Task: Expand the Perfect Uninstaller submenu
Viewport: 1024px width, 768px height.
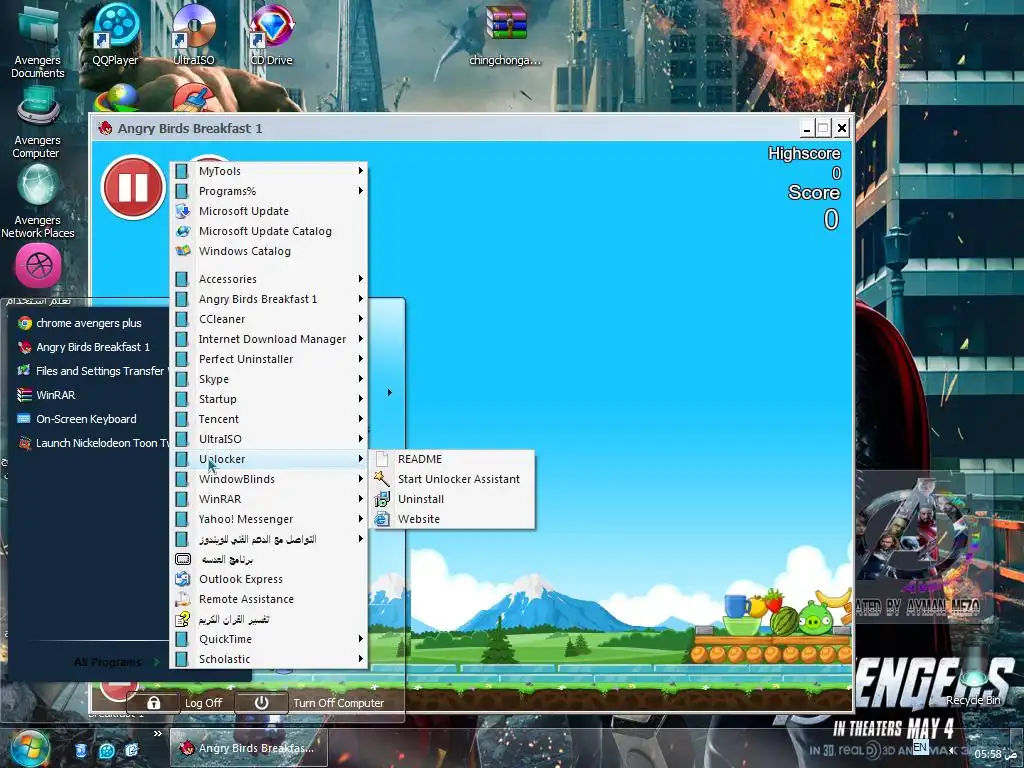Action: (x=269, y=359)
